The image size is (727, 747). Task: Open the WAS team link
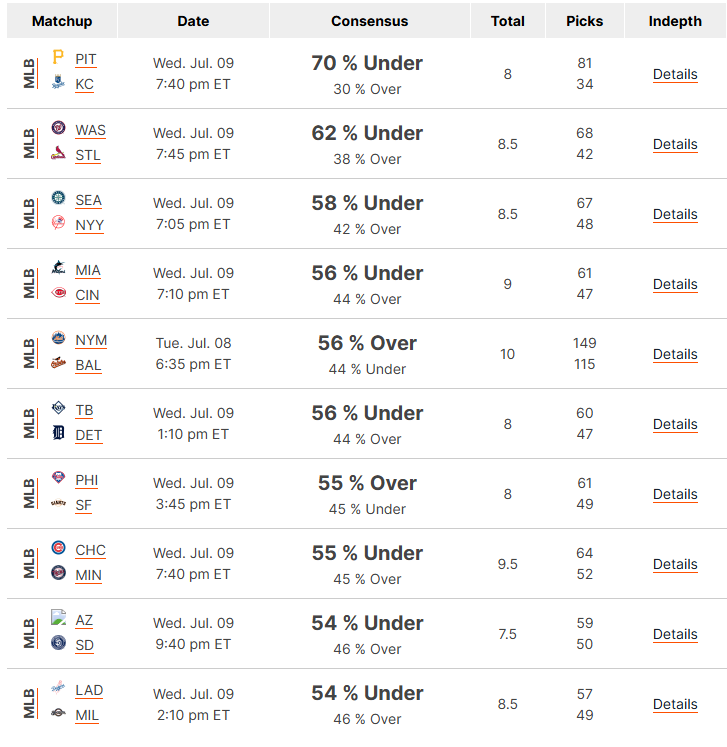91,130
